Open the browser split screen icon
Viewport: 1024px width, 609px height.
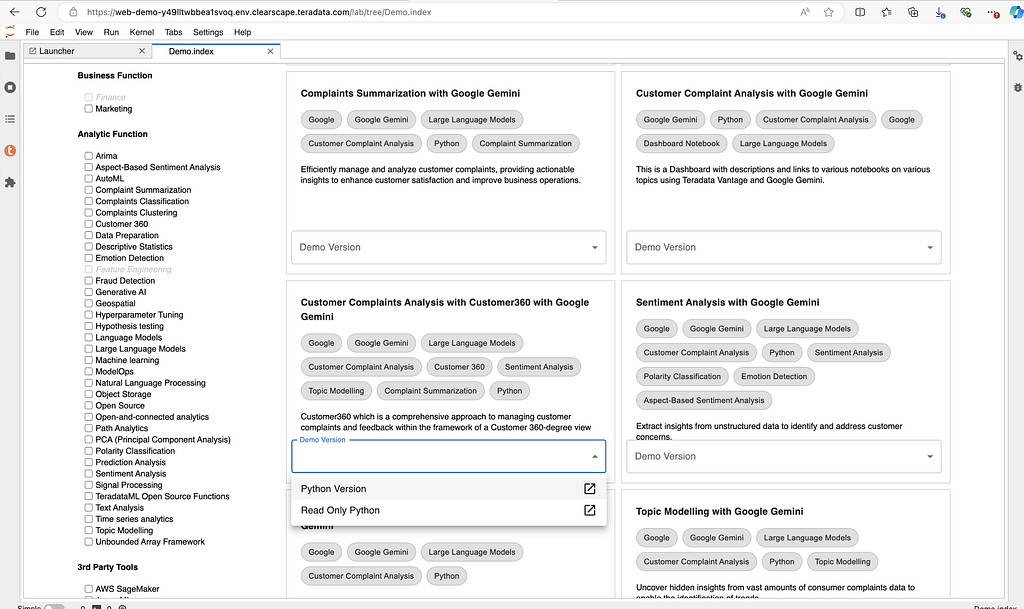point(860,12)
